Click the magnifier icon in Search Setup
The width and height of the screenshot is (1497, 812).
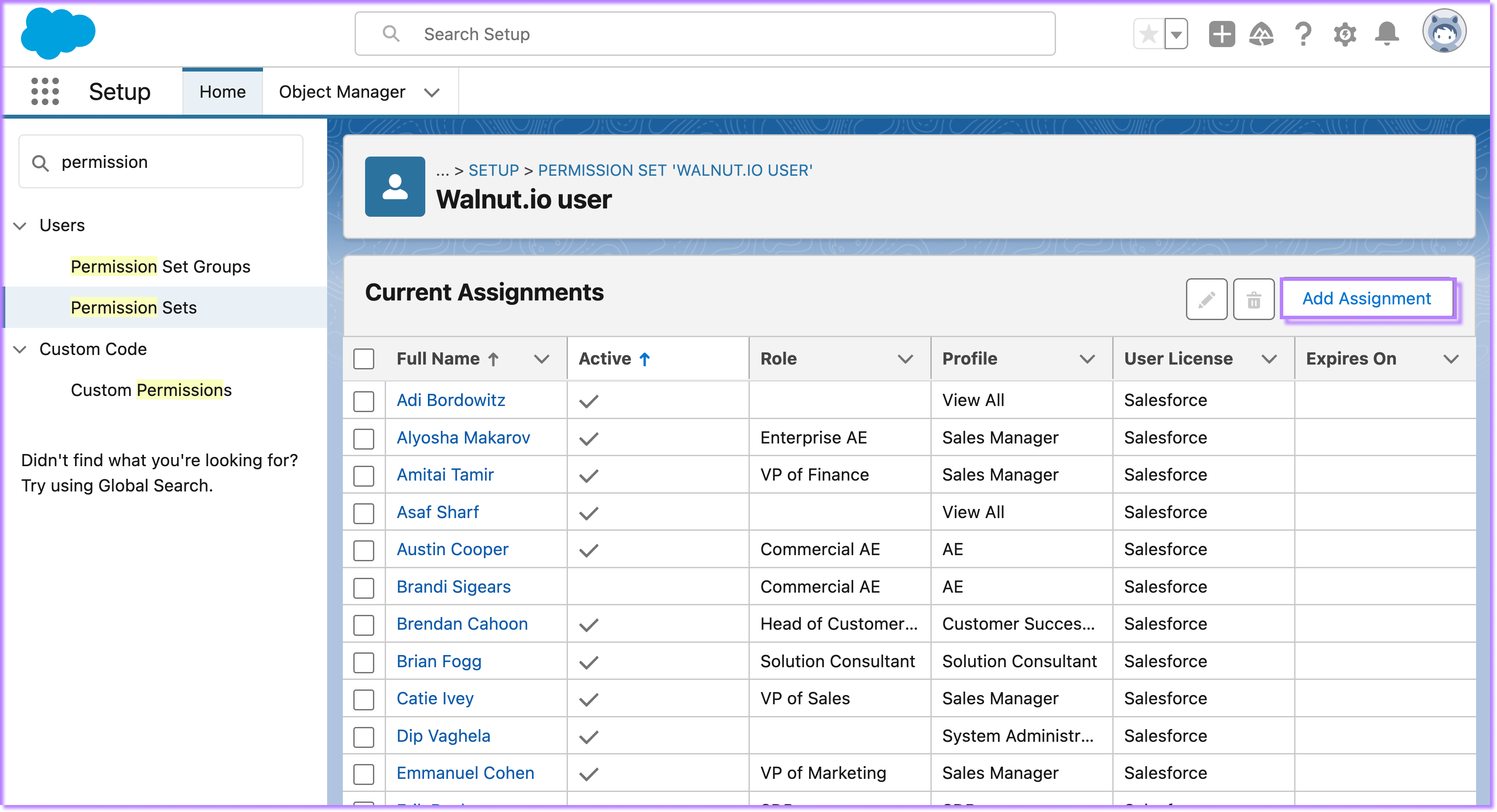point(391,34)
